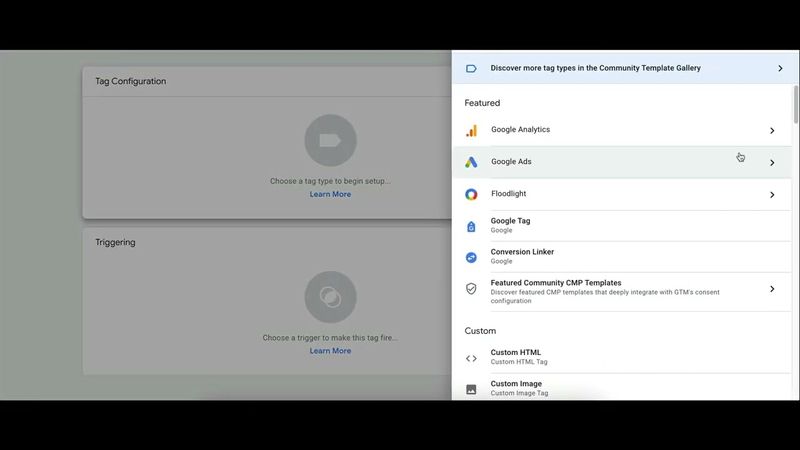Select Featured Community CMP Templates title
This screenshot has width=800, height=450.
tap(556, 283)
